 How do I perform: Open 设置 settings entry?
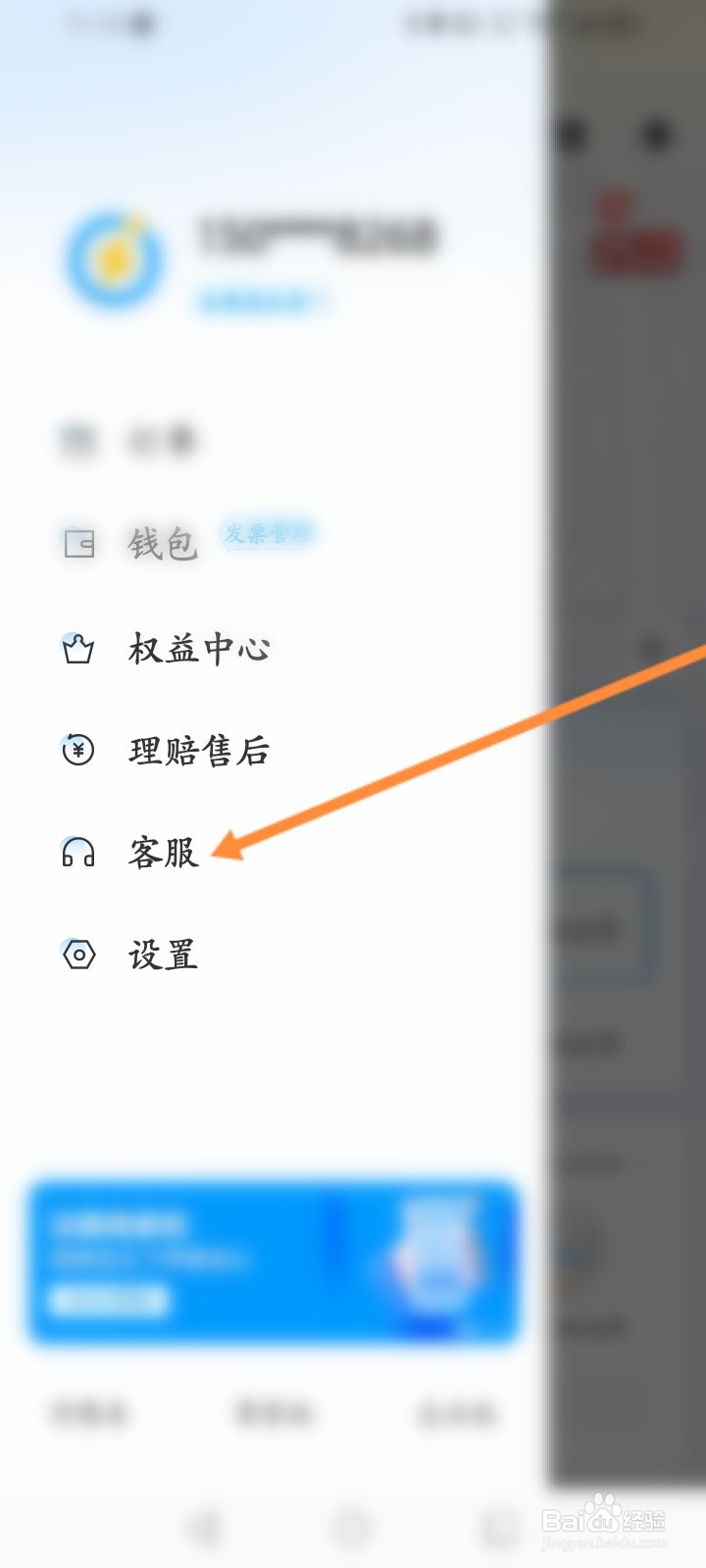click(164, 955)
